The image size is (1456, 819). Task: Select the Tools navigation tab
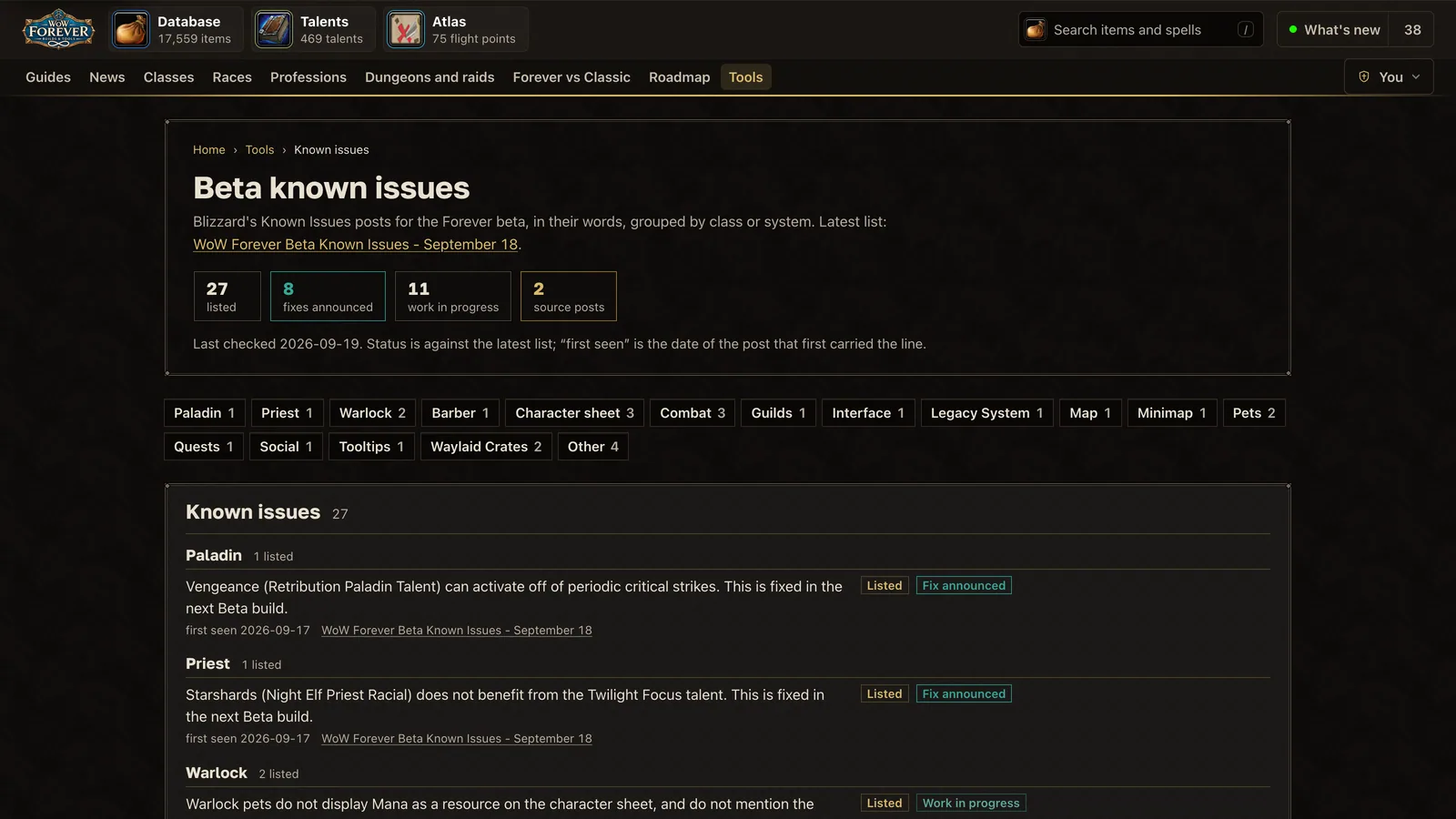coord(745,77)
